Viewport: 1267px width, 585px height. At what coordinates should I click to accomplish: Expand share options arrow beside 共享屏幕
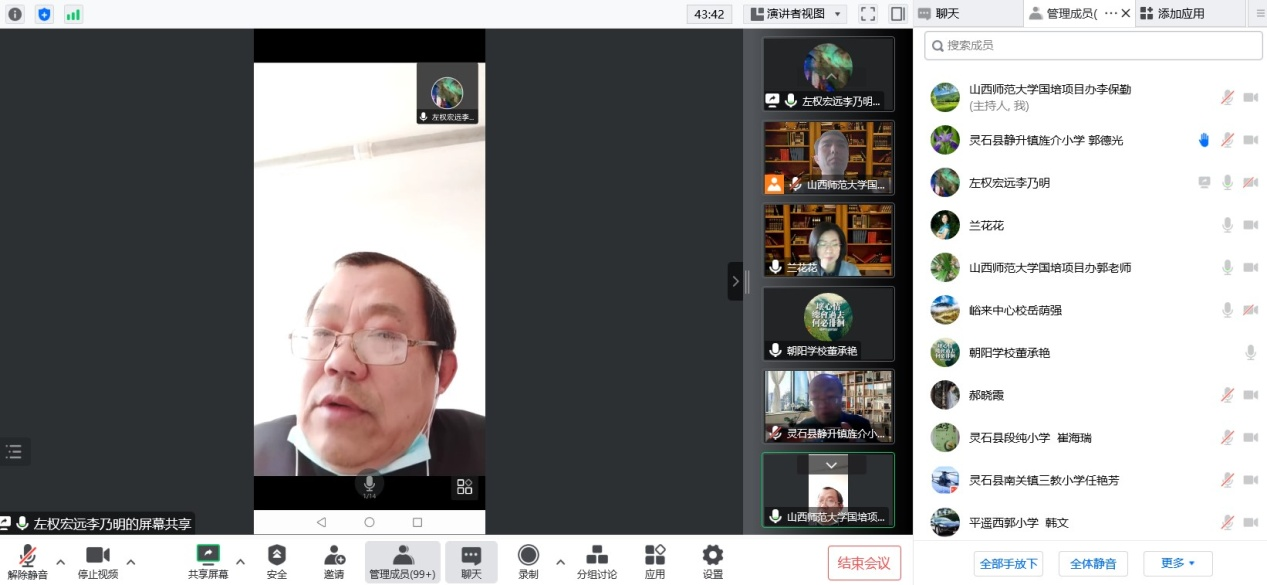[240, 561]
